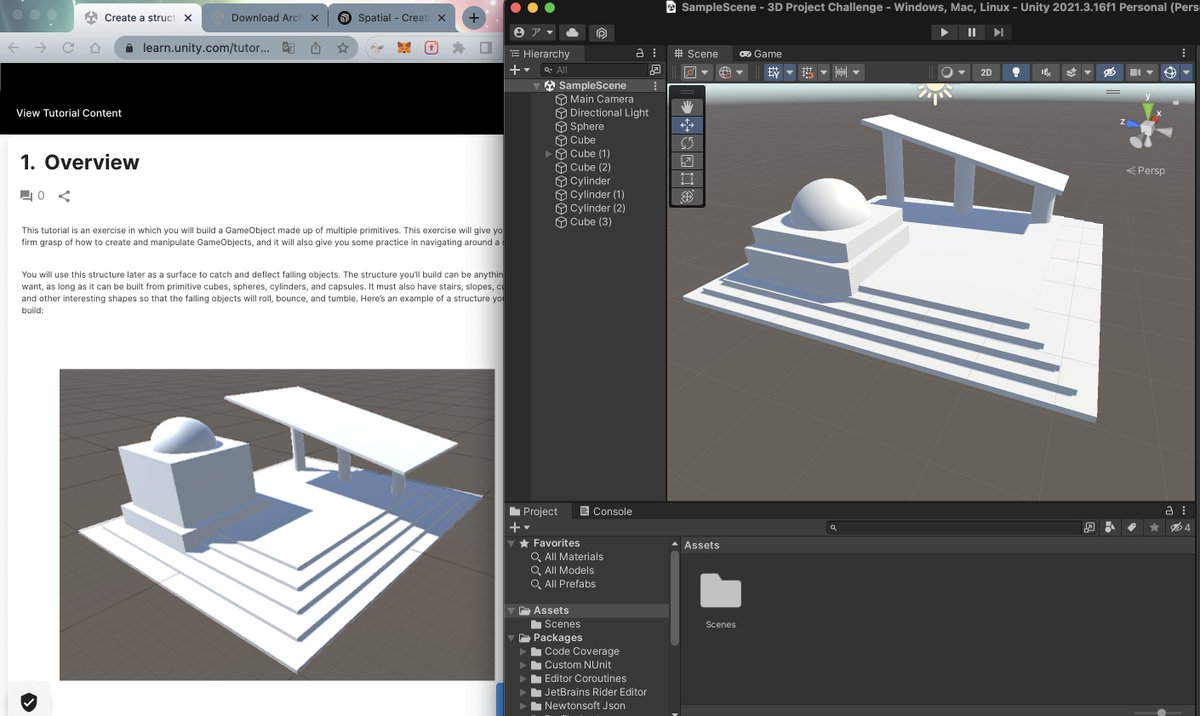Open tool handle position (pivot) dropdown

pyautogui.click(x=695, y=72)
